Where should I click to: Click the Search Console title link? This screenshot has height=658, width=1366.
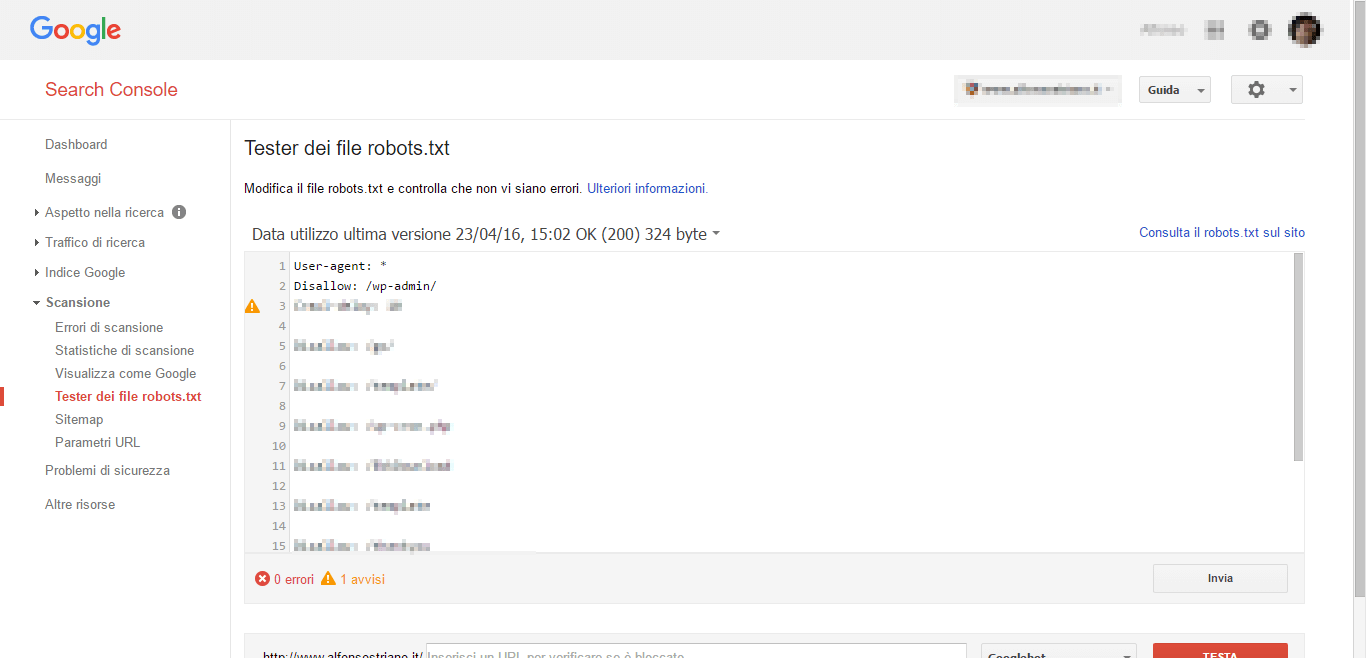tap(111, 90)
